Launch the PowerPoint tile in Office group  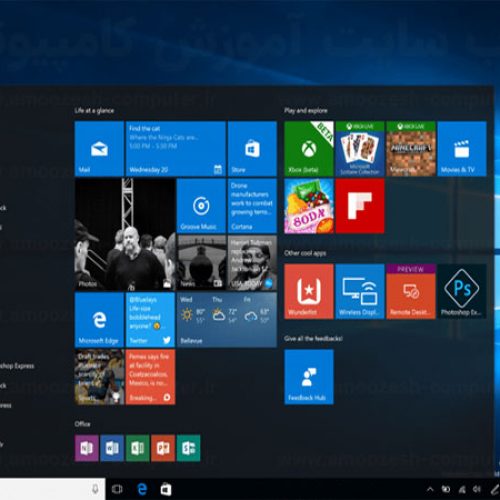pyautogui.click(x=163, y=448)
